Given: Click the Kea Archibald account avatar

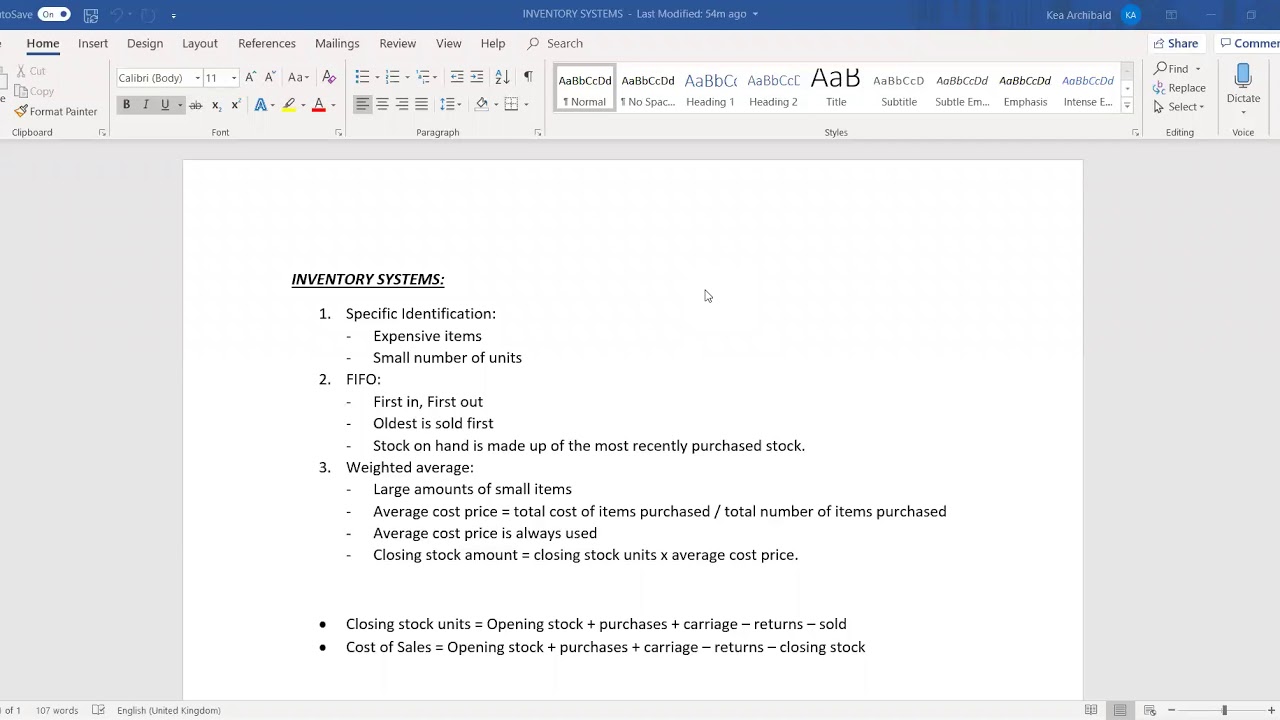Looking at the screenshot, I should (1131, 15).
